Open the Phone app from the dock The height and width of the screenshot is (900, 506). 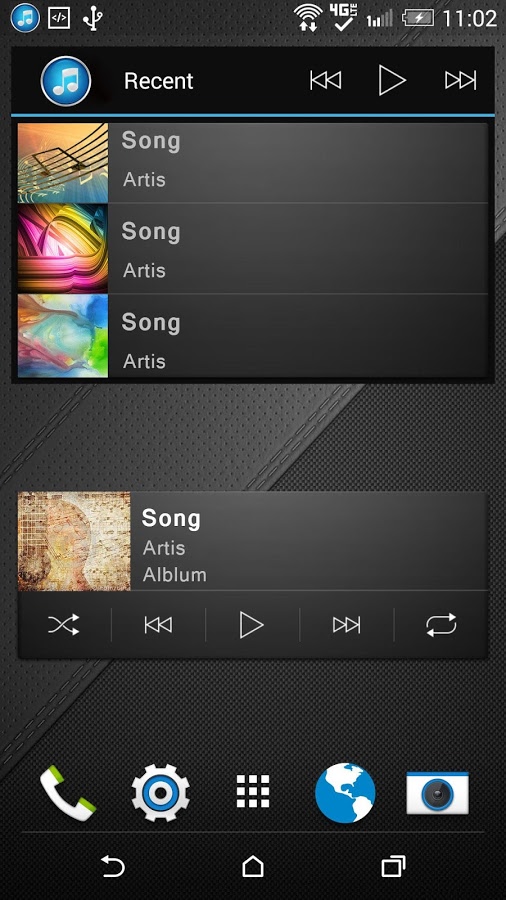click(67, 793)
